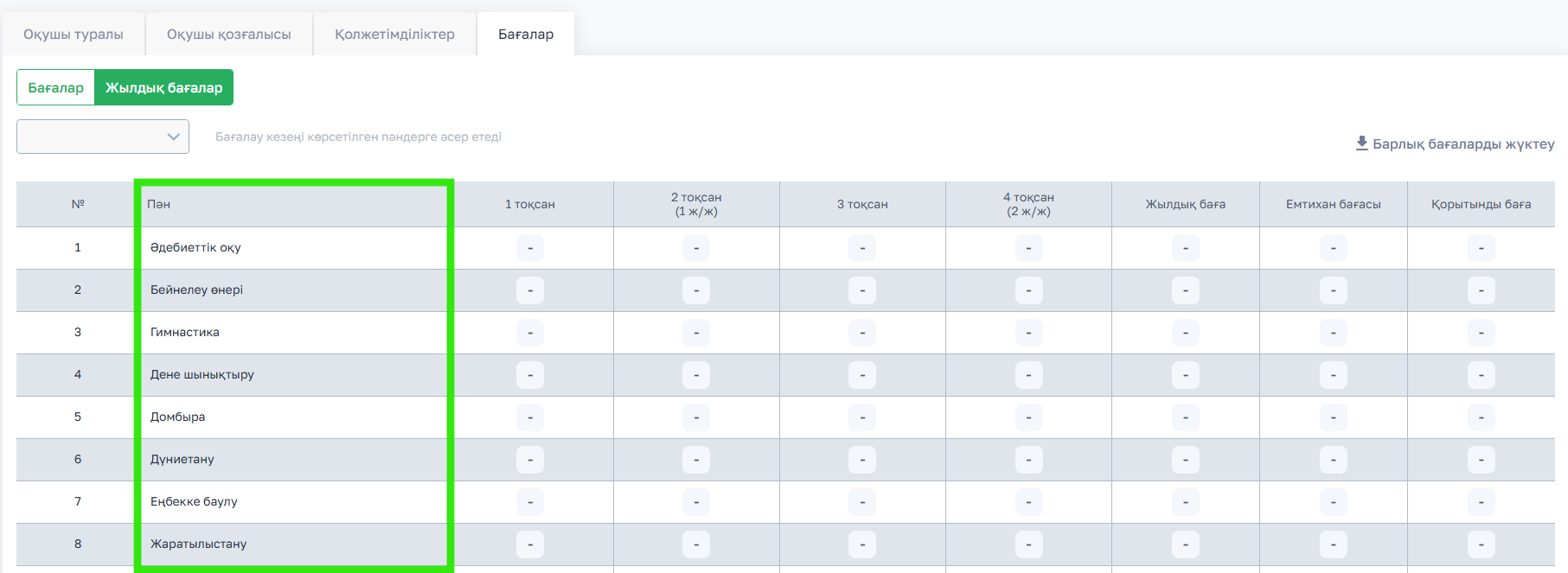Viewport: 1568px width, 573px height.
Task: Select the Дүниетану subject
Action: [182, 459]
